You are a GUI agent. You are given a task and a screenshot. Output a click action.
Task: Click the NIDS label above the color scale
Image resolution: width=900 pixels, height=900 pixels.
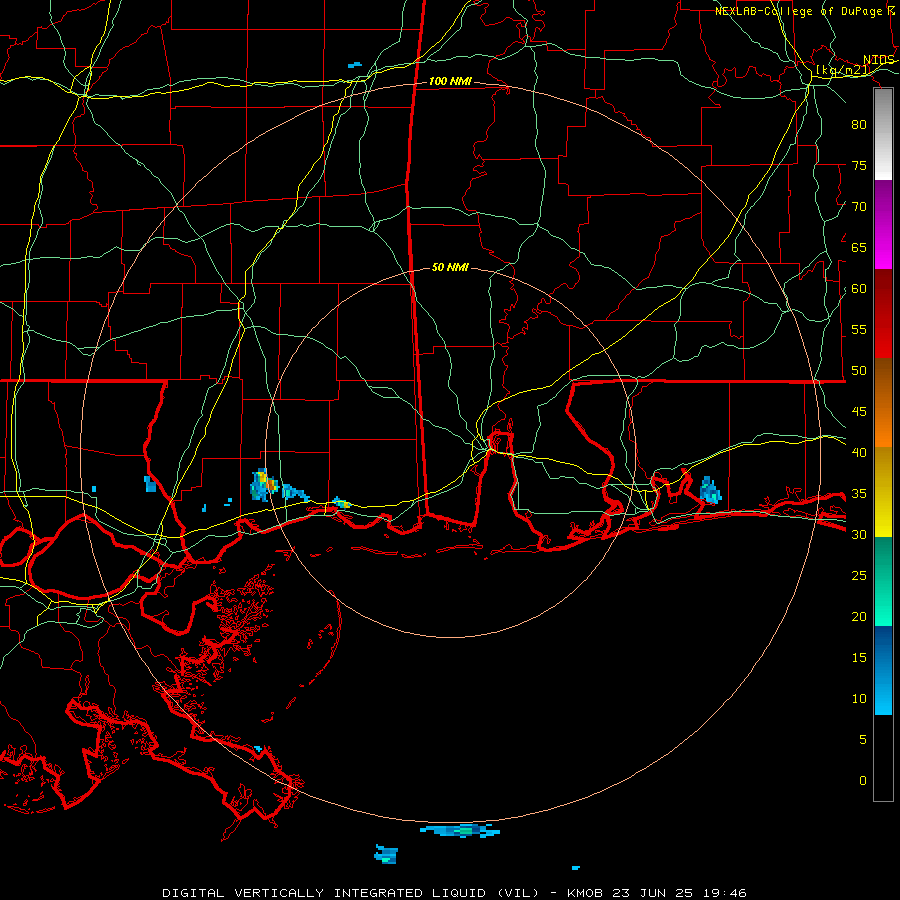879,60
